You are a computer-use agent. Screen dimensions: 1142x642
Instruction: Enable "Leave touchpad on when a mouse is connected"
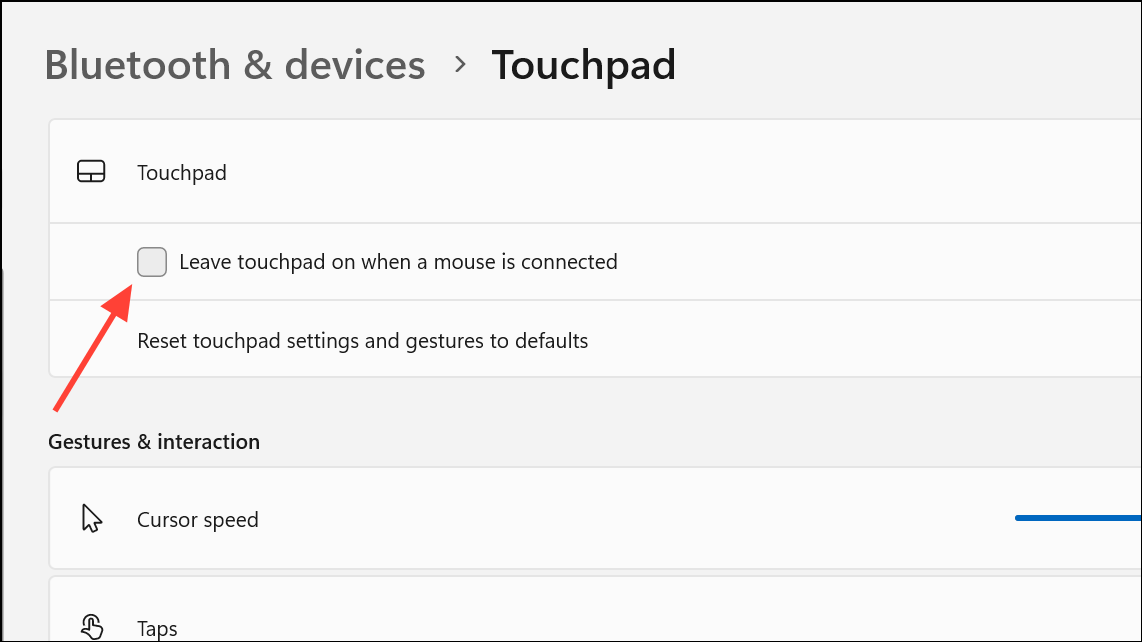click(x=152, y=261)
